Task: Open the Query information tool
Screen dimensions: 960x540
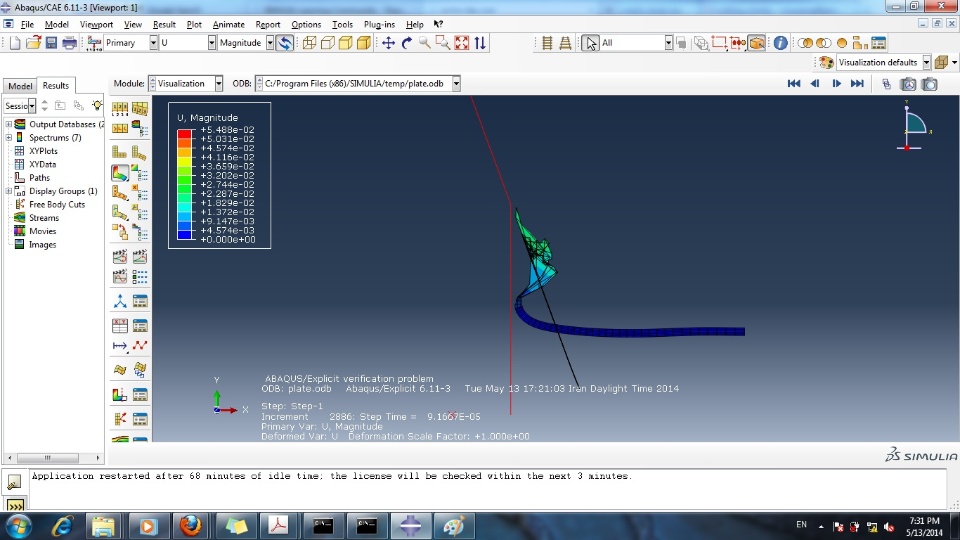Action: coord(780,43)
